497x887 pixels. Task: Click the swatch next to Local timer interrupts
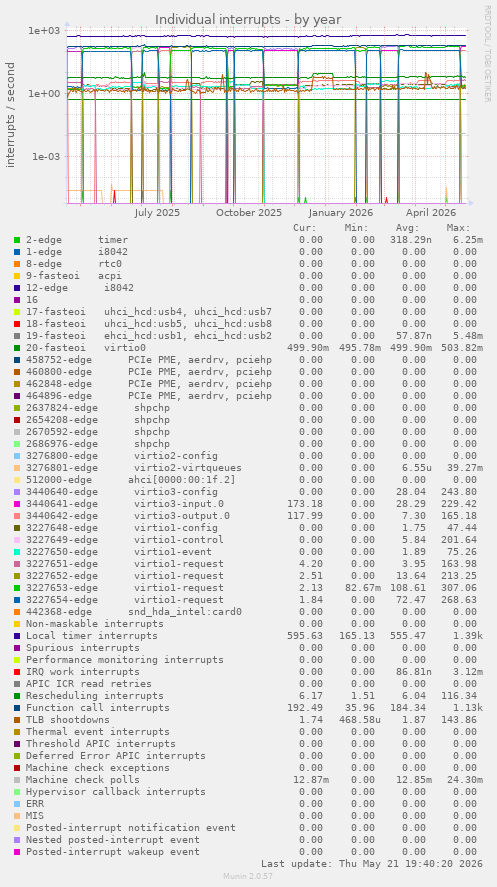click(x=17, y=636)
